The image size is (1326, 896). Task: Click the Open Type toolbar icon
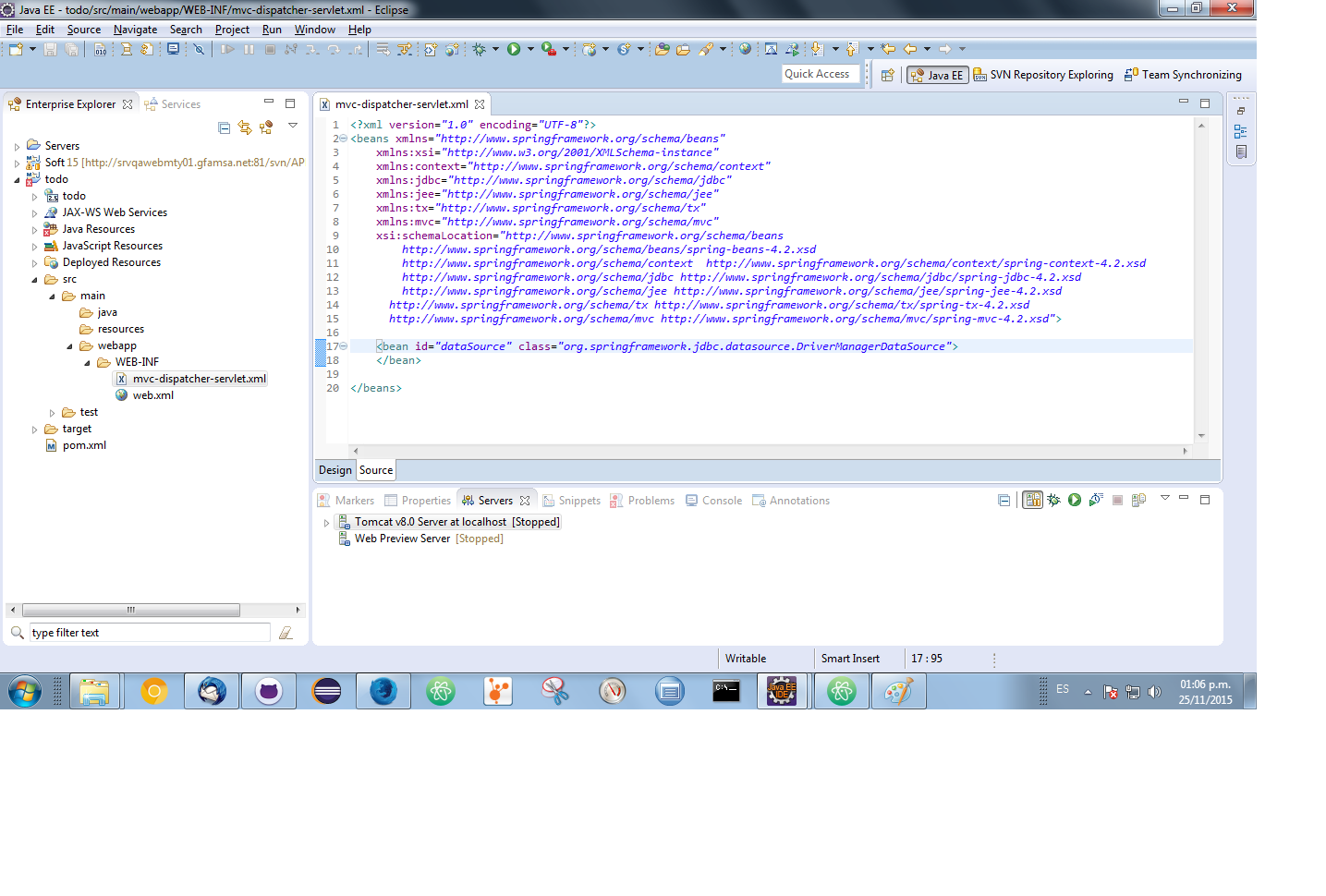(662, 49)
